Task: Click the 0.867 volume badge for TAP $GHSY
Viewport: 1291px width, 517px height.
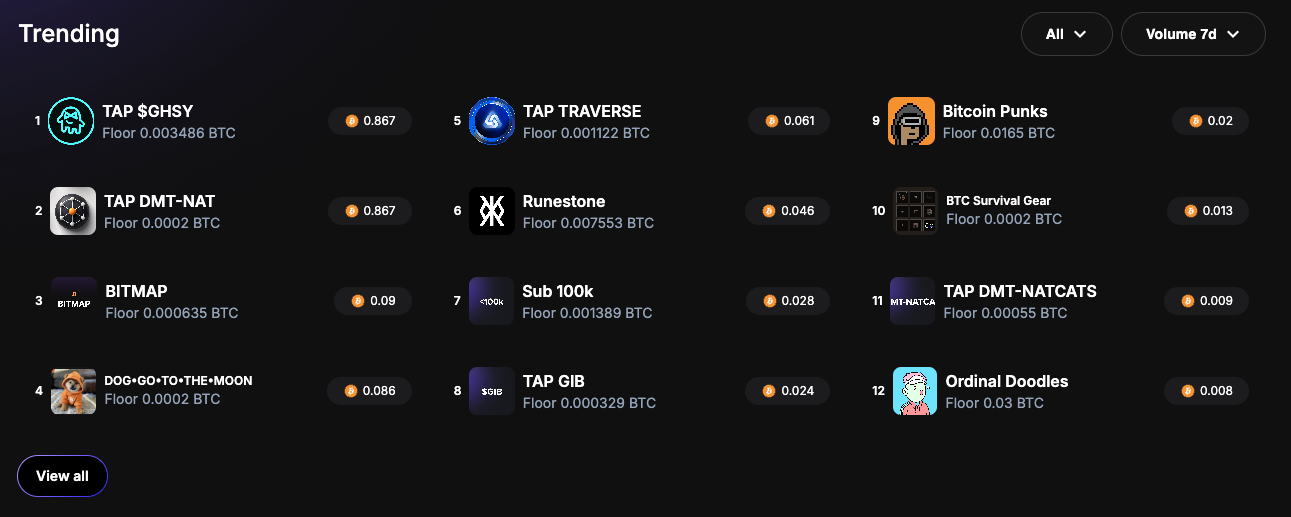Action: (370, 121)
